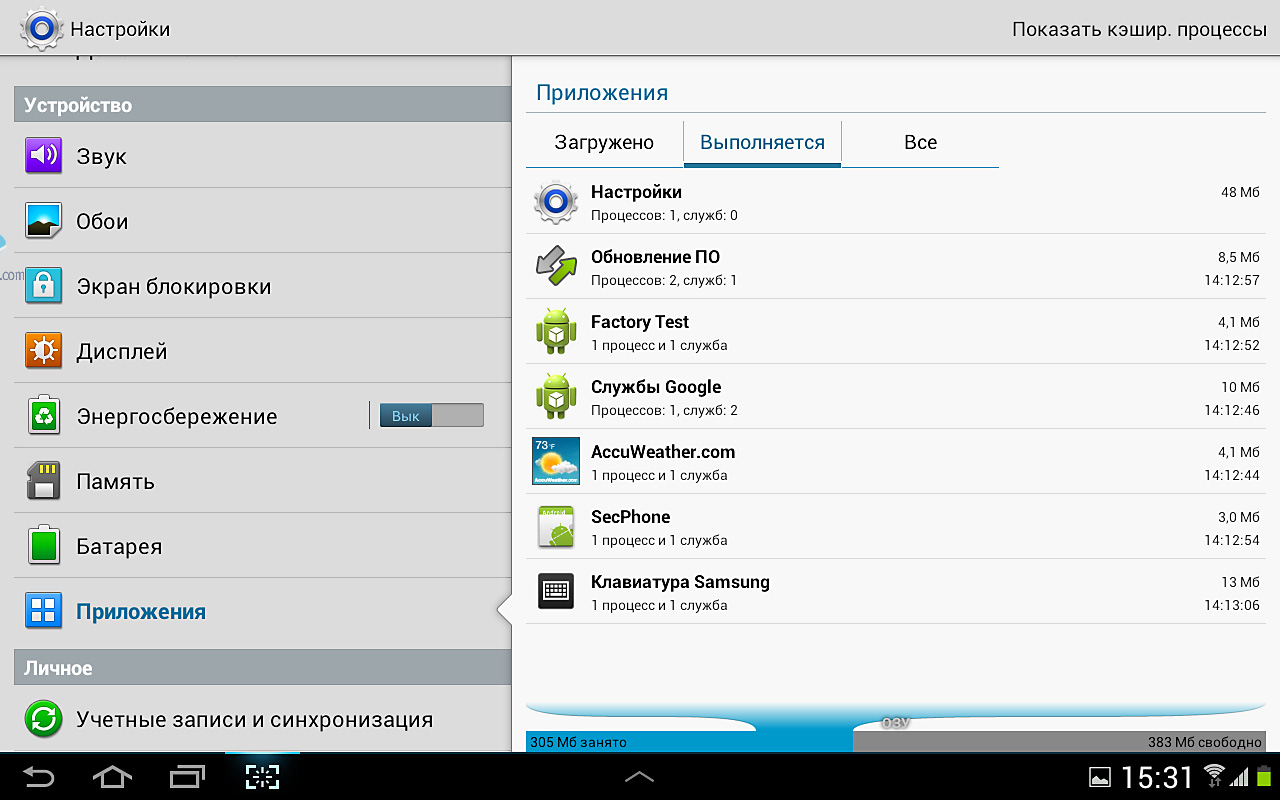This screenshot has width=1280, height=800.
Task: Open Accounts and sync (Учетные записи и синхронизация)
Action: (255, 719)
